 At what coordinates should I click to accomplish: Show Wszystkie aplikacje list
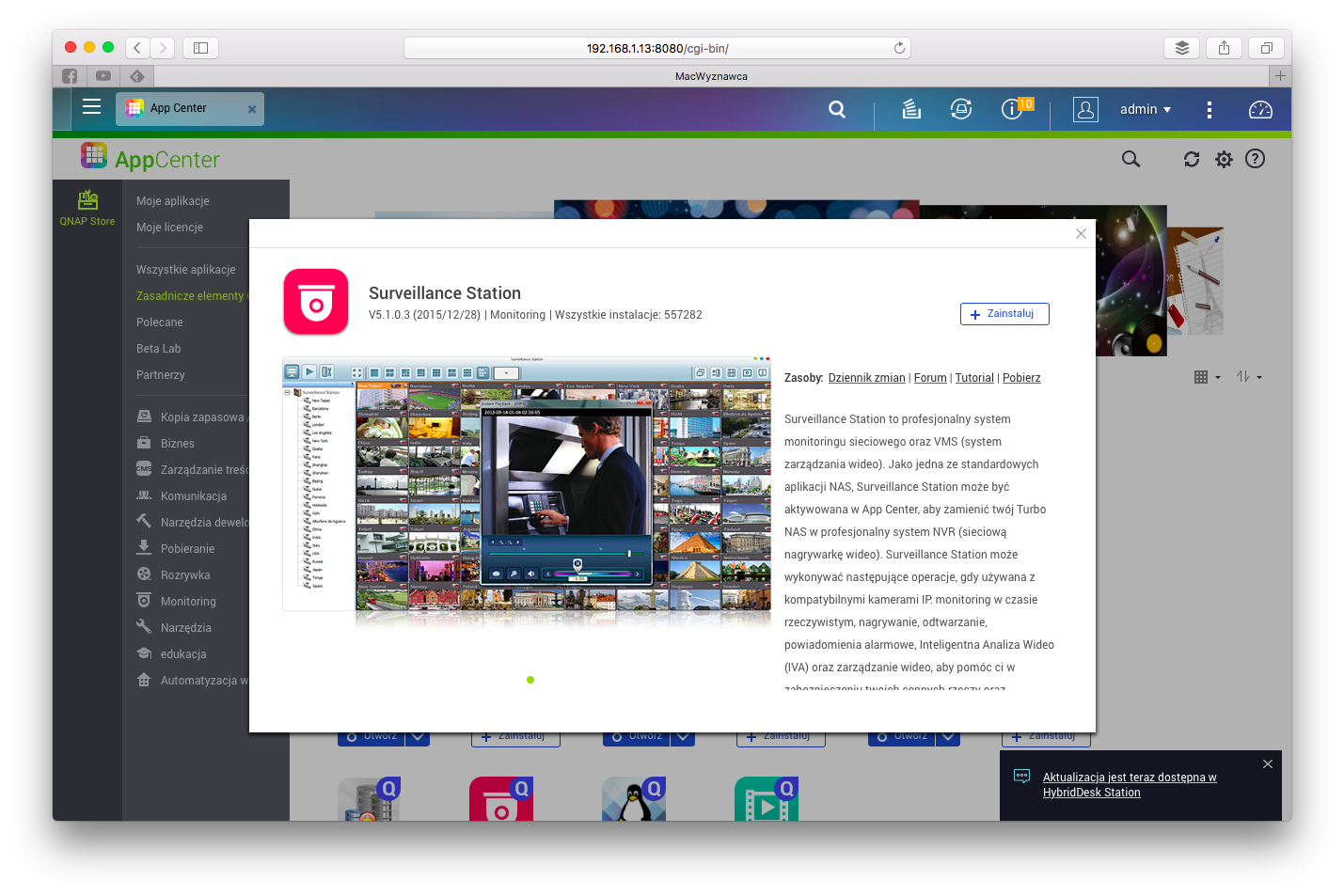[x=186, y=270]
